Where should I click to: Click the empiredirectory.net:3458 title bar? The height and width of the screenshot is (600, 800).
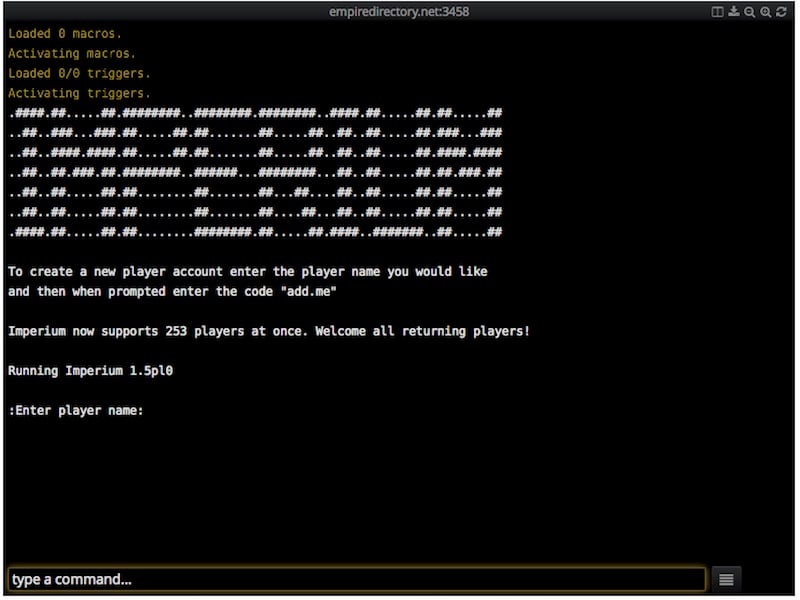coord(400,12)
